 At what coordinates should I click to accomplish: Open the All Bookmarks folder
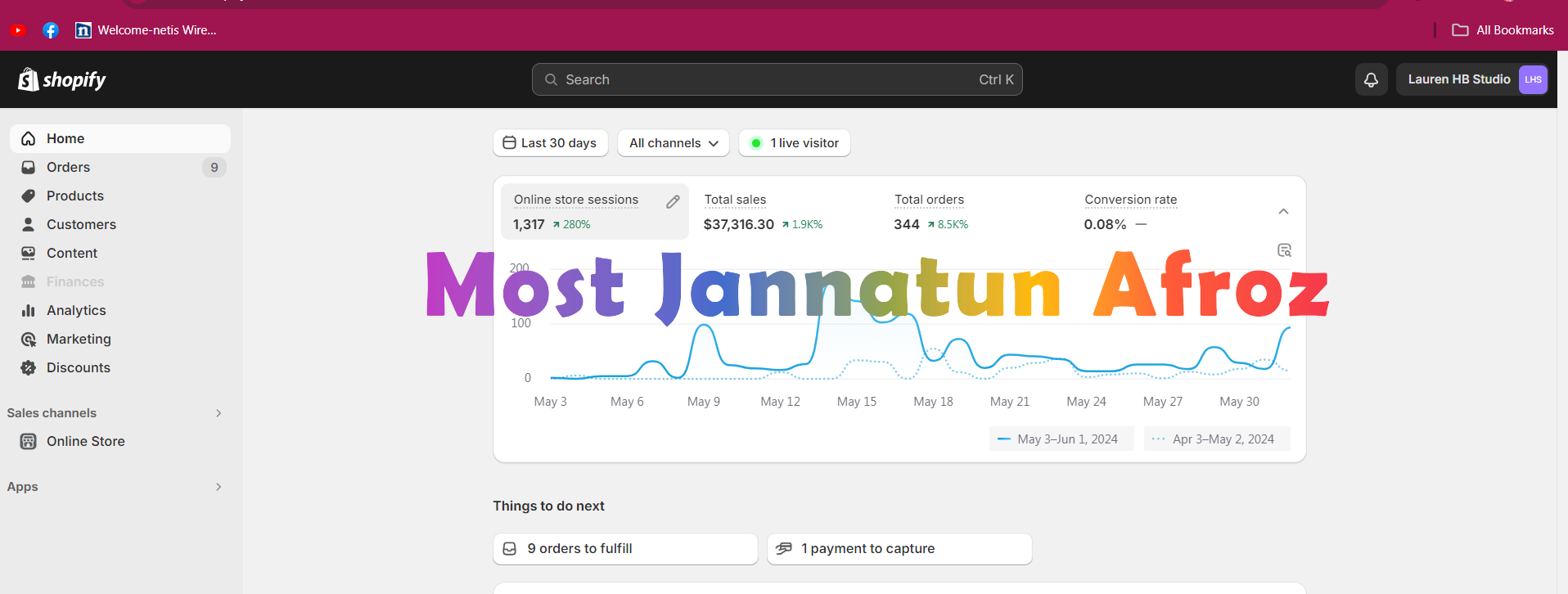[1503, 30]
